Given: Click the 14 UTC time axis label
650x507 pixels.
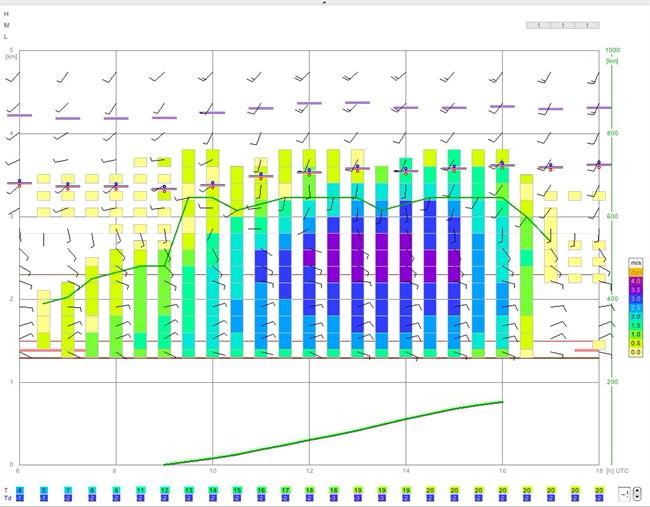Looking at the screenshot, I should [406, 471].
